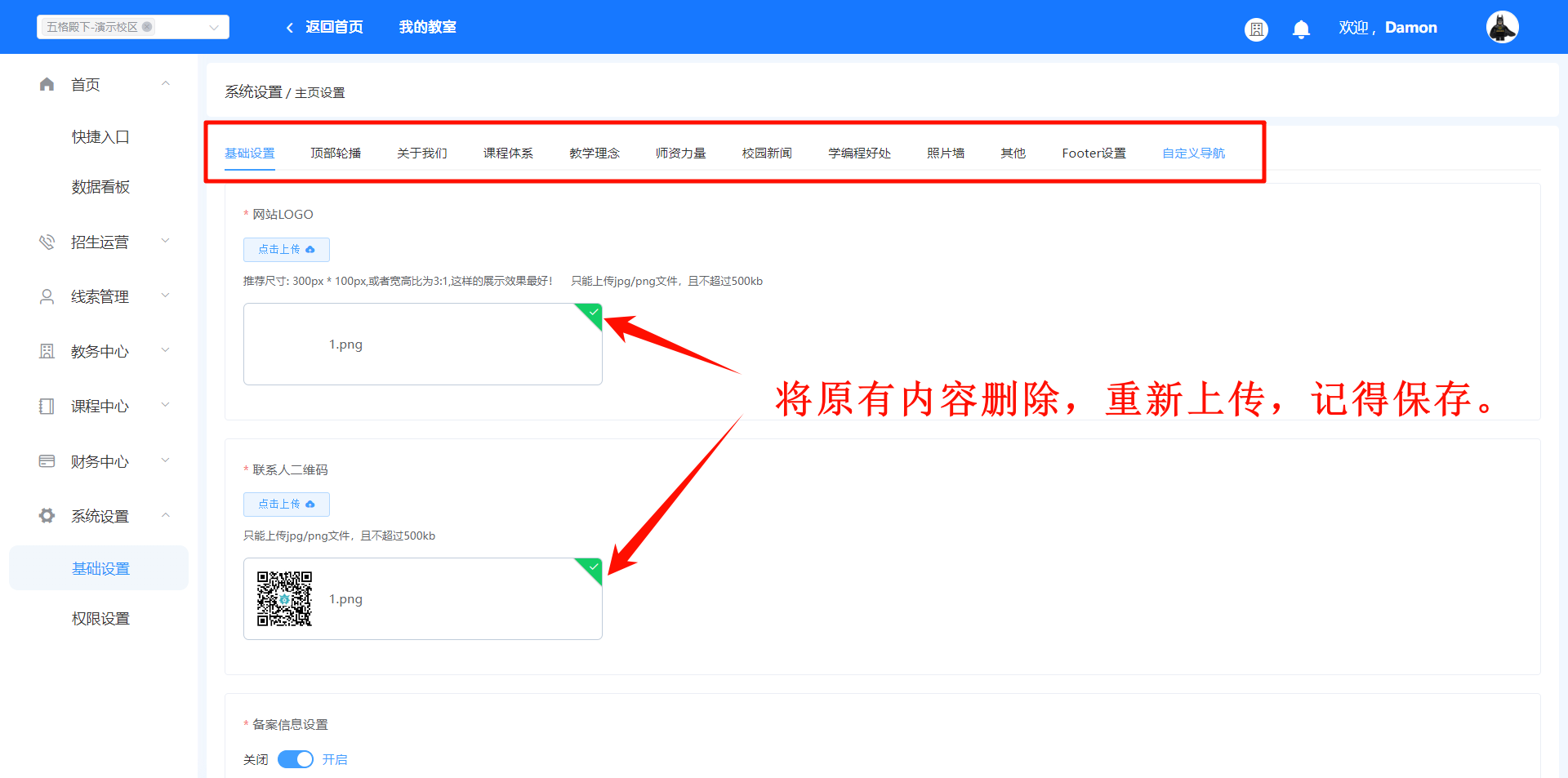Image resolution: width=1568 pixels, height=778 pixels.
Task: Click the green check on the 网站LOGO file
Action: point(594,312)
